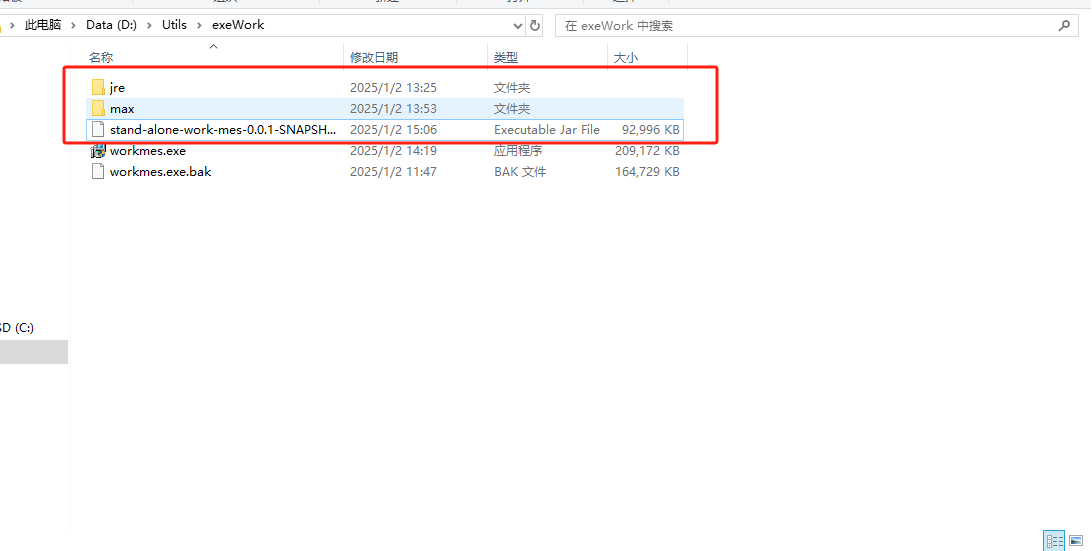Switch to details list view
Image resolution: width=1092 pixels, height=551 pixels.
point(1054,541)
